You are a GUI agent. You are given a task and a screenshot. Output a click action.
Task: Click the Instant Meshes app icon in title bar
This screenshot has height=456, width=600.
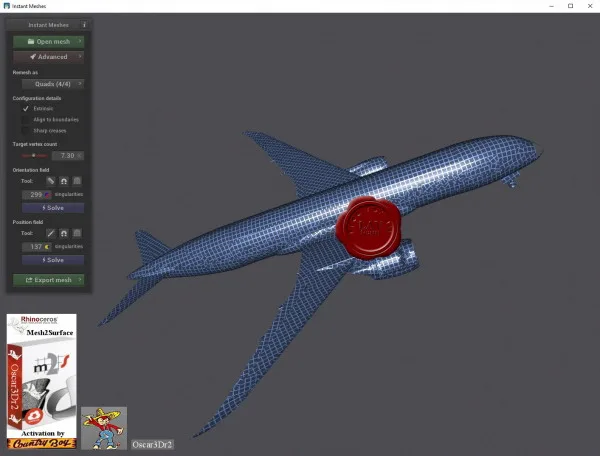(x=7, y=6)
